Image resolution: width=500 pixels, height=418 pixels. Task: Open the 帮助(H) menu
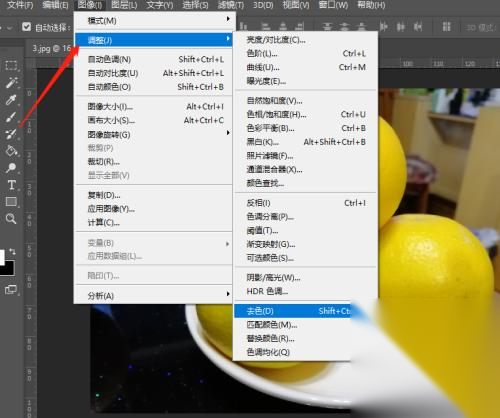pyautogui.click(x=371, y=5)
